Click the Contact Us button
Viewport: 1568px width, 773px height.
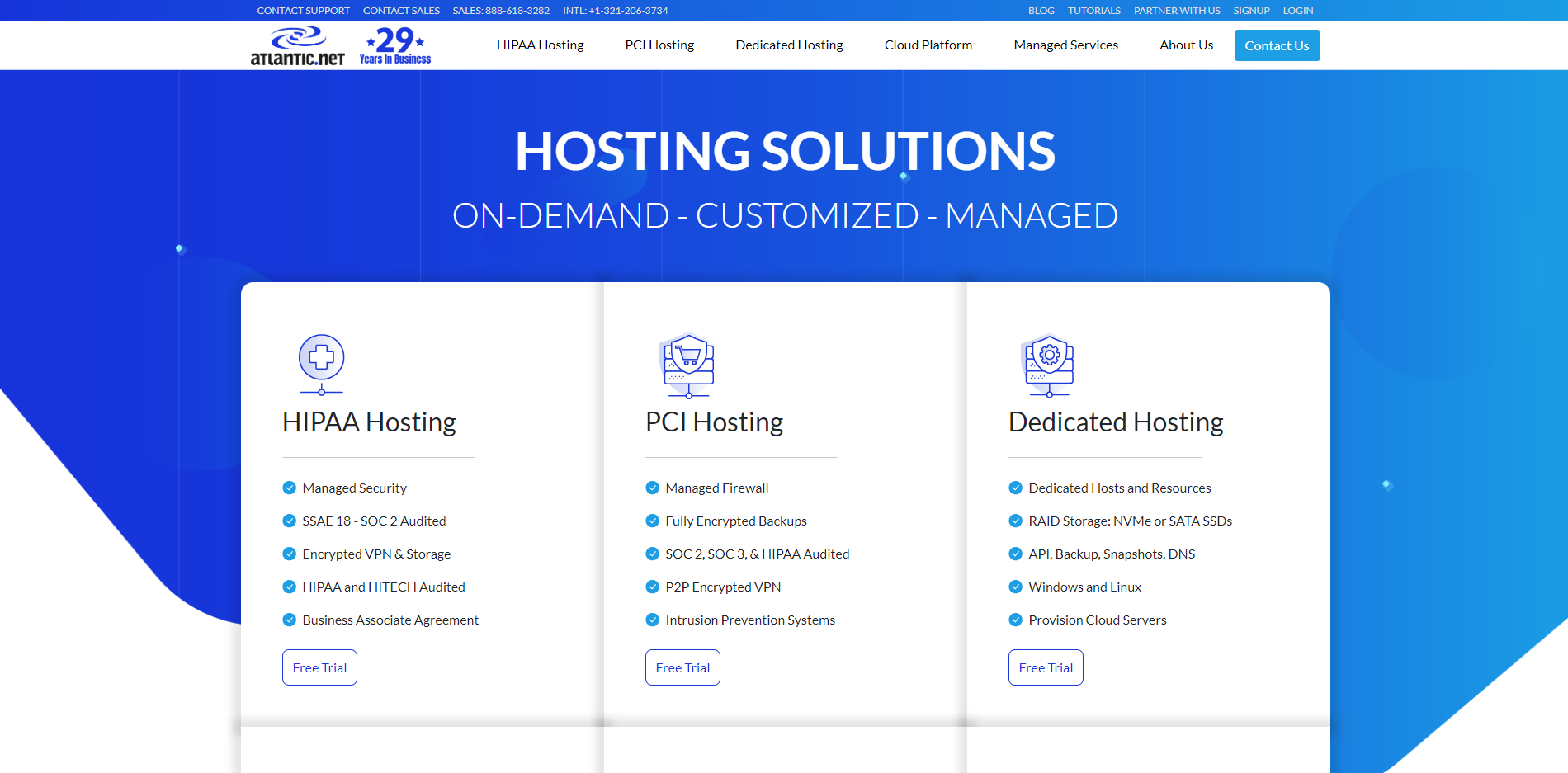1277,45
